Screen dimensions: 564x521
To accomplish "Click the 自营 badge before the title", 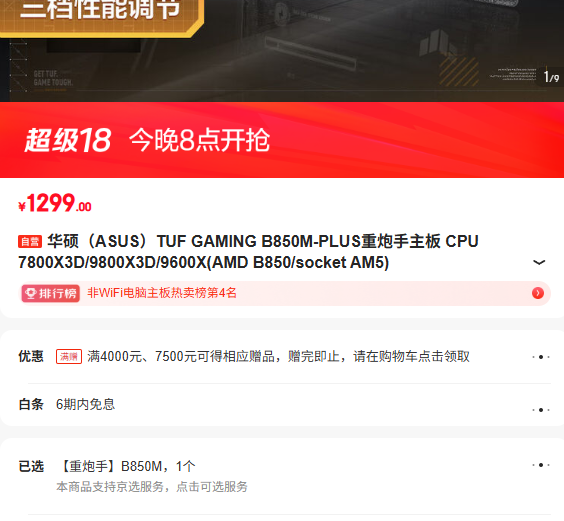I will (30, 241).
